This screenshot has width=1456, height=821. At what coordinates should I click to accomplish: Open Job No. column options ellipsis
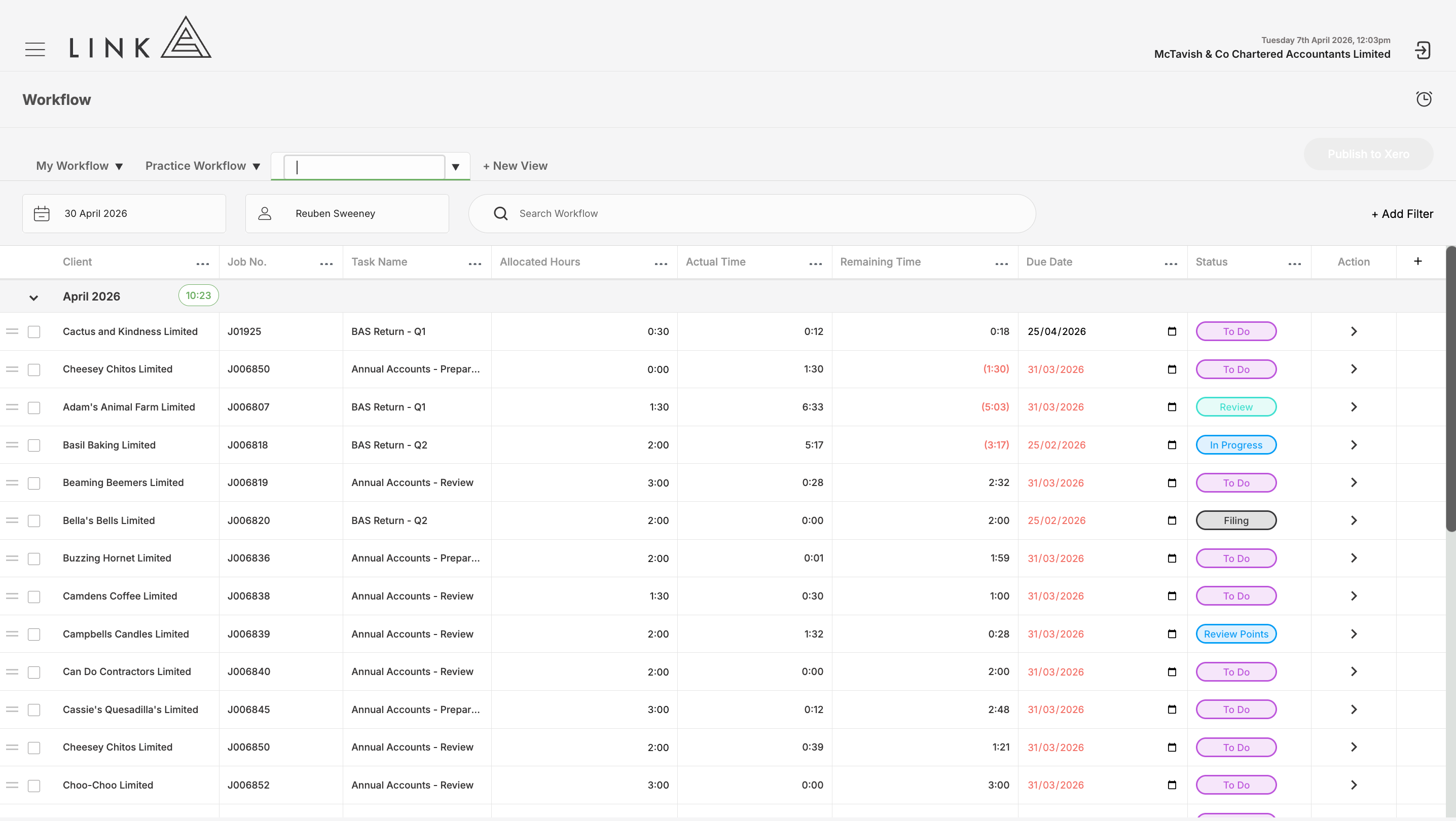(326, 264)
